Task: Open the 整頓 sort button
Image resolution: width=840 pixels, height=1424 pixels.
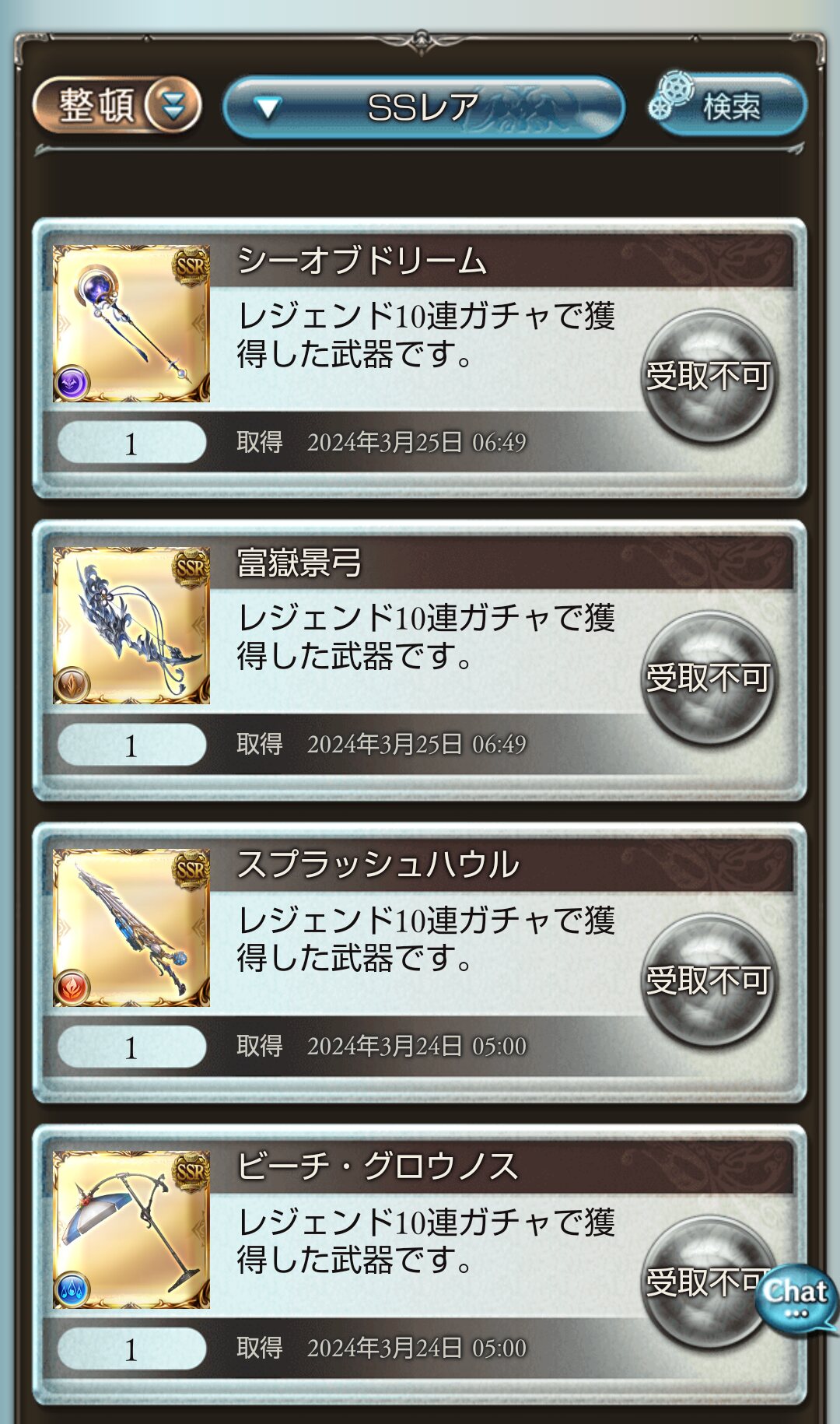Action: [117, 105]
